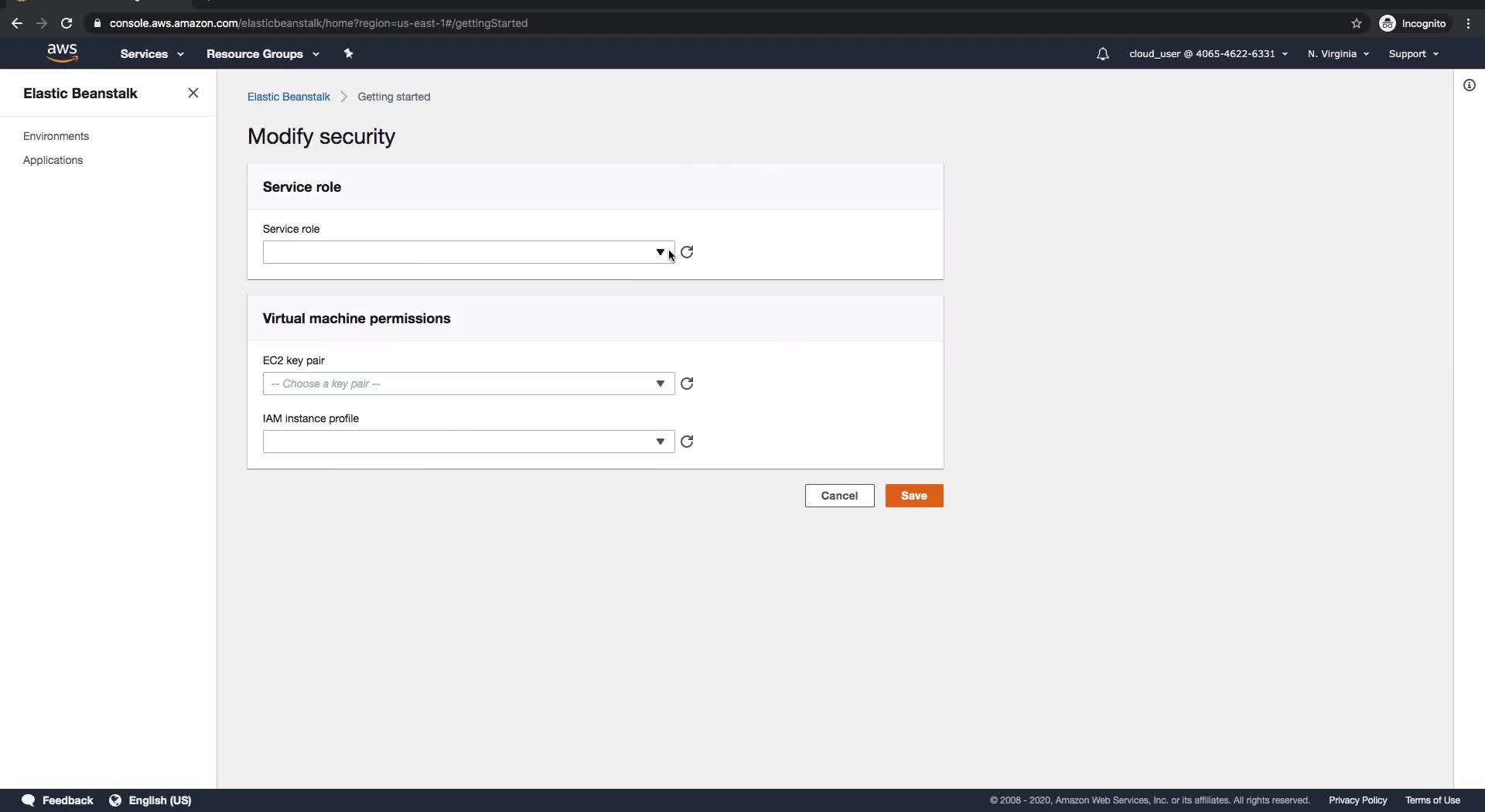Click the Incognito profile indicator

coord(1413,23)
